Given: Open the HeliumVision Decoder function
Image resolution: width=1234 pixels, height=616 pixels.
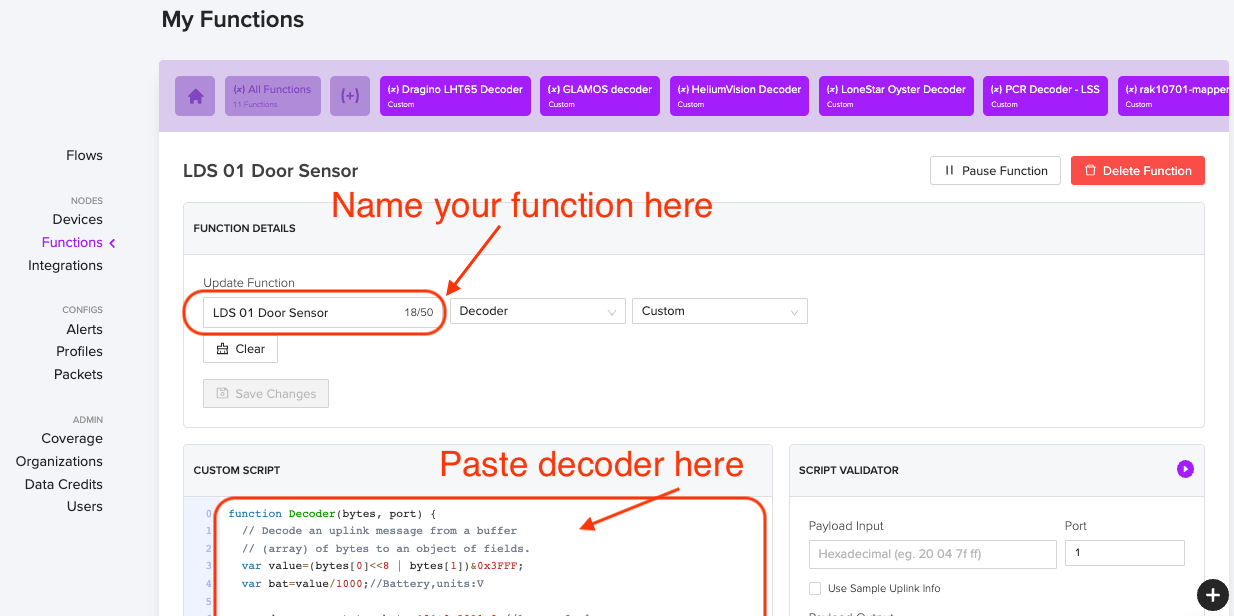Looking at the screenshot, I should [x=739, y=96].
